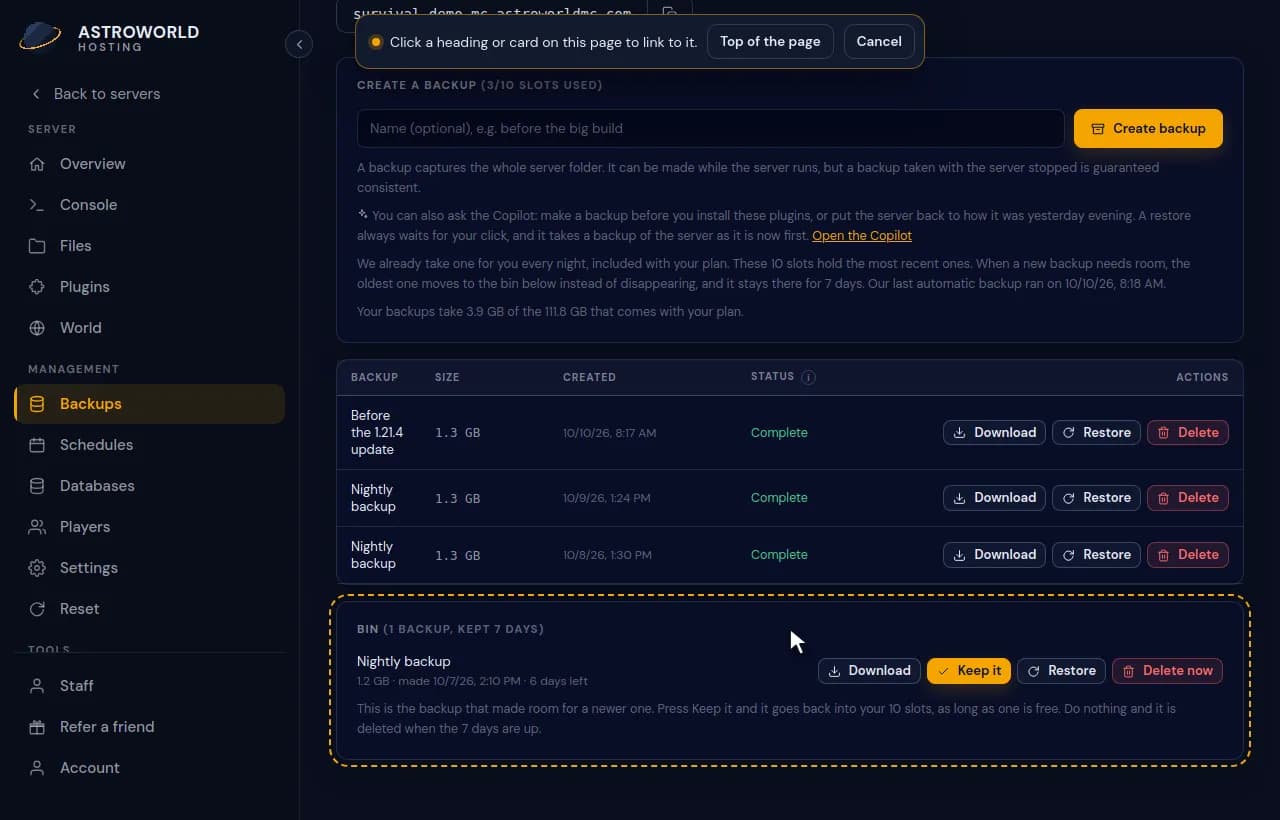The image size is (1280, 820).
Task: Focus the backup name input field
Action: pyautogui.click(x=710, y=128)
